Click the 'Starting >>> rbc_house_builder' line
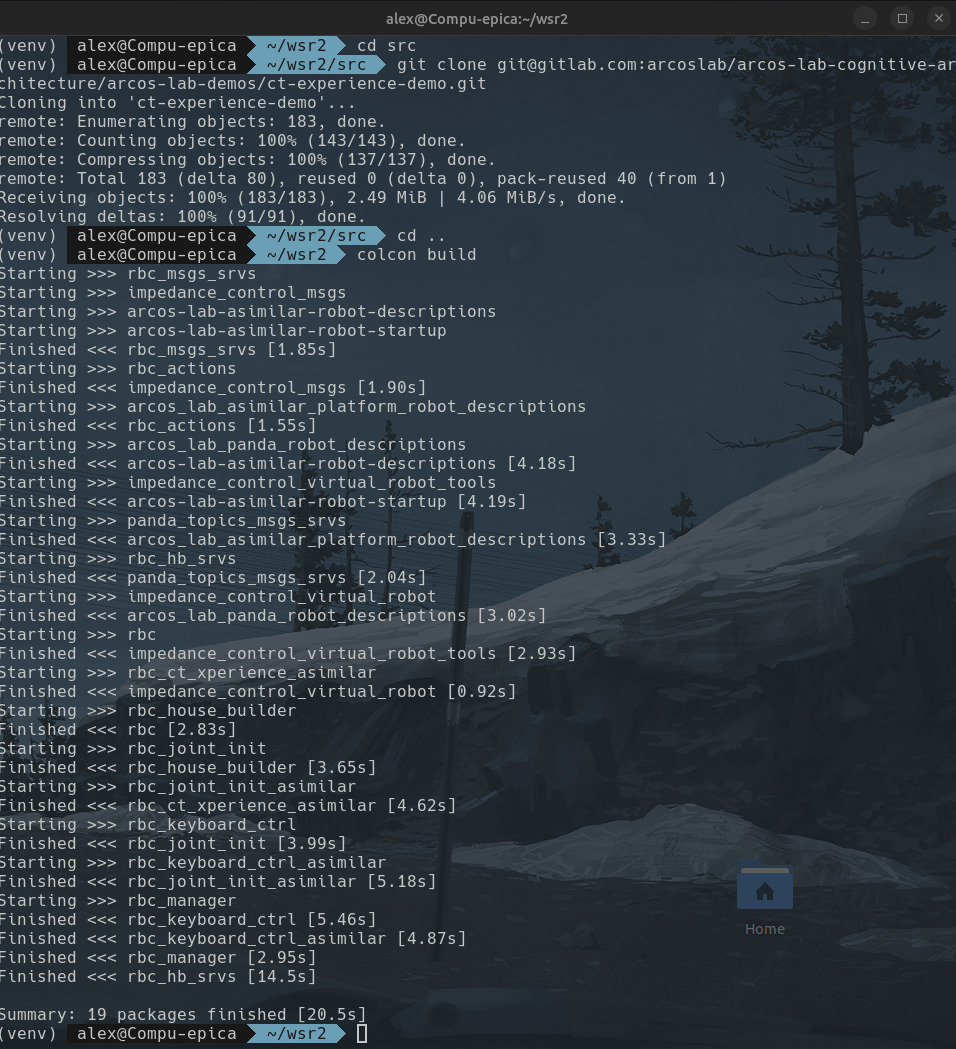 point(147,710)
